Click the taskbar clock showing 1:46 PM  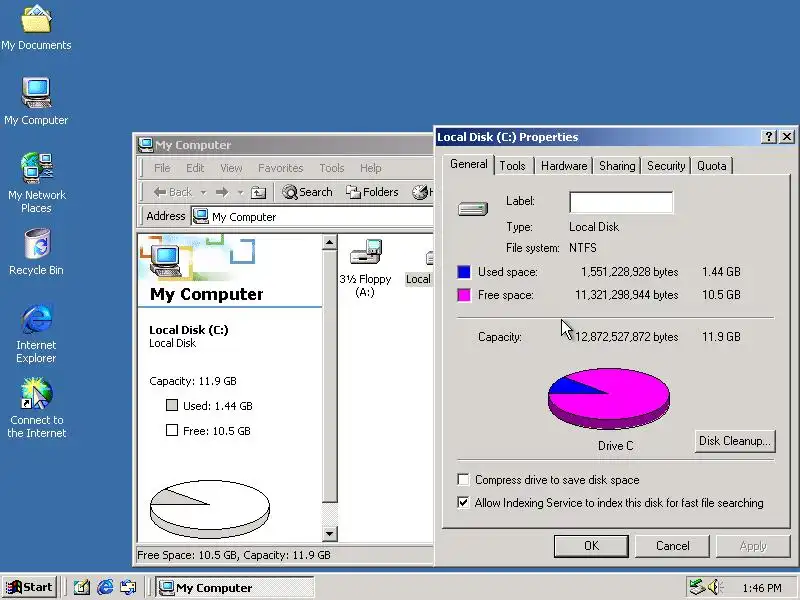tap(762, 588)
